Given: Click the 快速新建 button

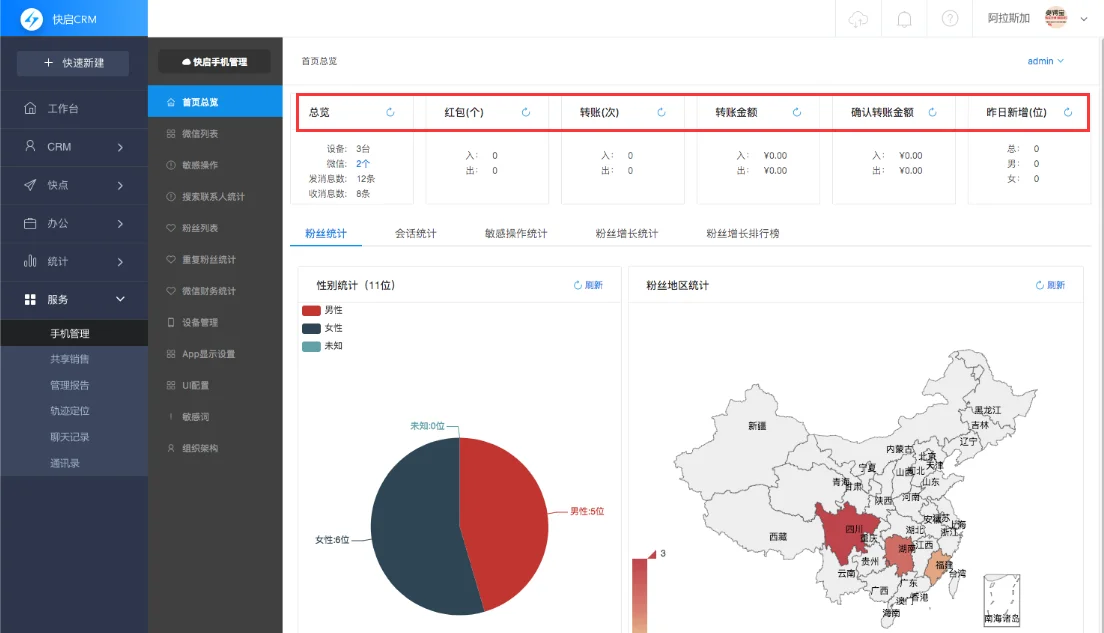Looking at the screenshot, I should pos(74,62).
